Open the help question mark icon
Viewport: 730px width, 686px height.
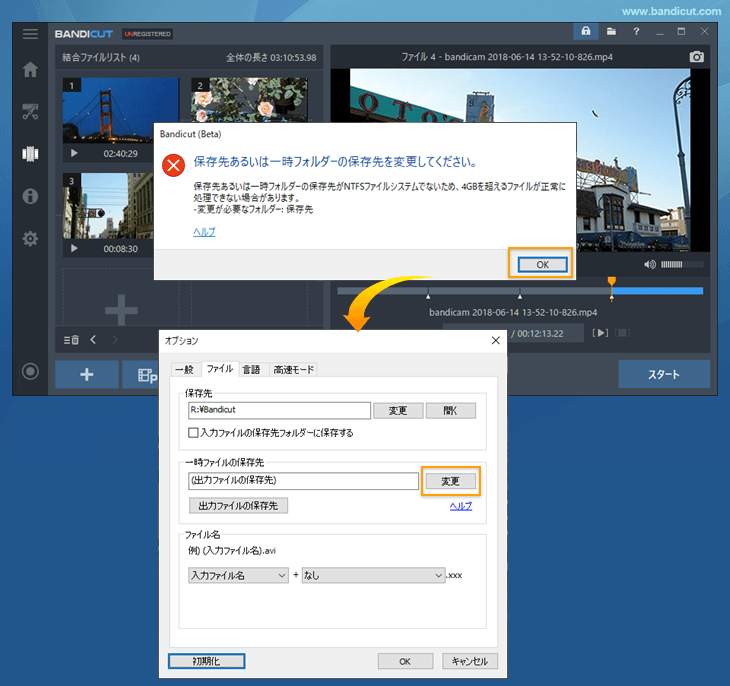(x=636, y=31)
